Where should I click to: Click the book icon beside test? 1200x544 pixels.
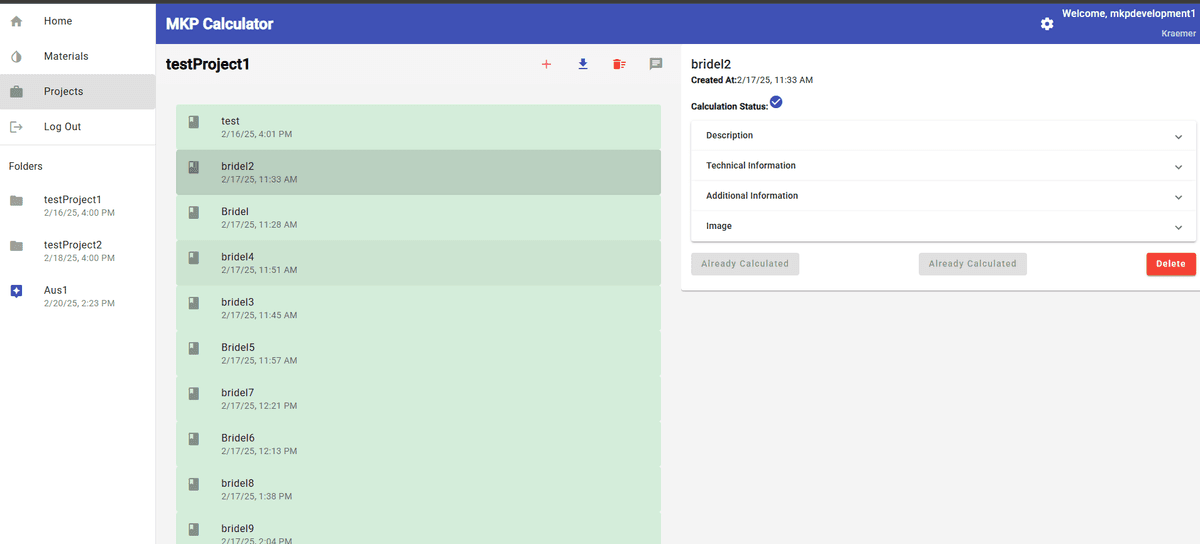point(194,122)
